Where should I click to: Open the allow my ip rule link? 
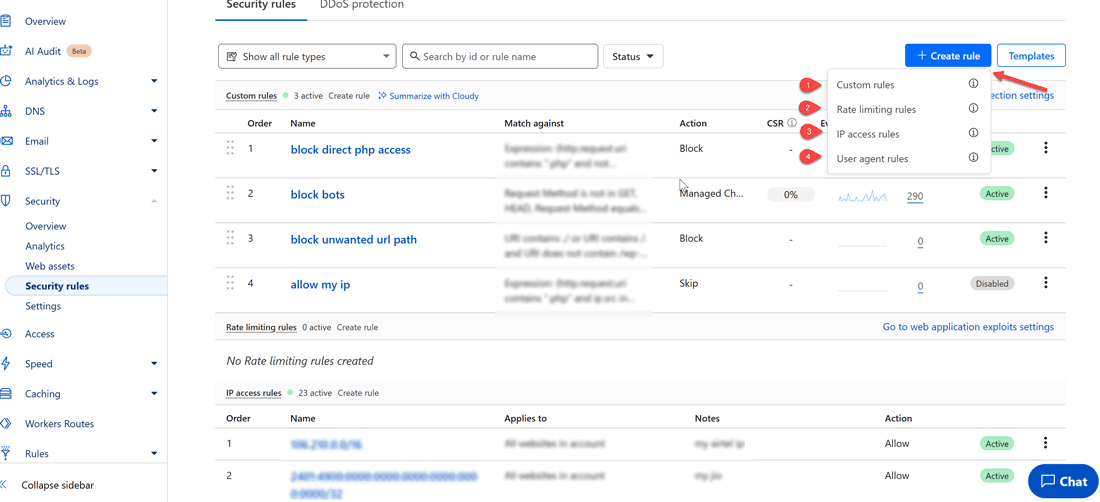[x=320, y=285]
